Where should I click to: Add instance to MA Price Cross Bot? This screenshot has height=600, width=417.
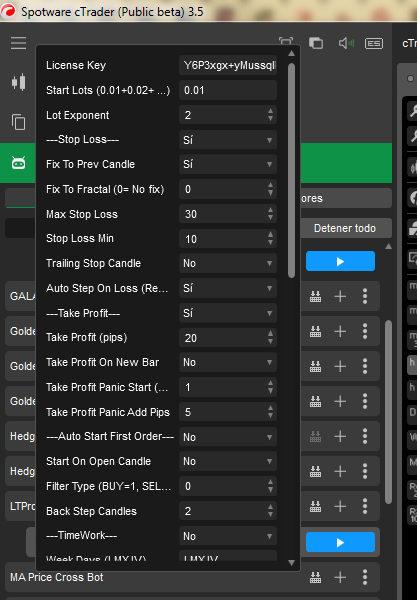click(x=340, y=577)
